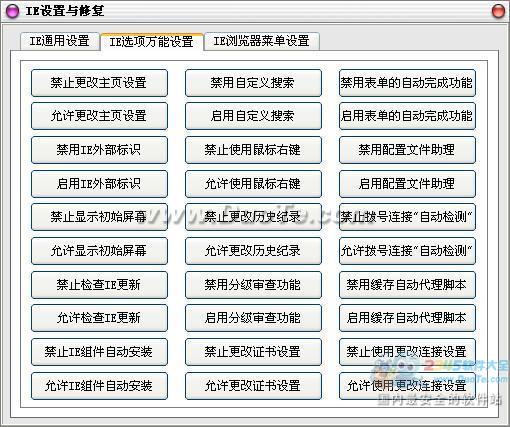This screenshot has width=510, height=427.
Task: Click 禁用缓存自动代理脚本 button
Action: pos(407,285)
